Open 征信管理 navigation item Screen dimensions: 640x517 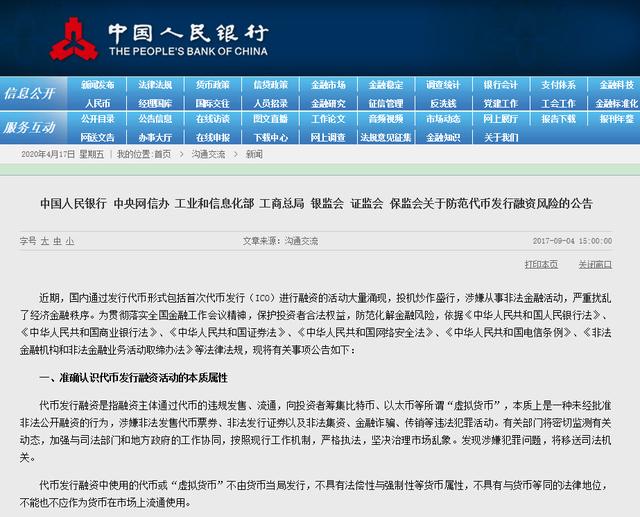[x=386, y=103]
